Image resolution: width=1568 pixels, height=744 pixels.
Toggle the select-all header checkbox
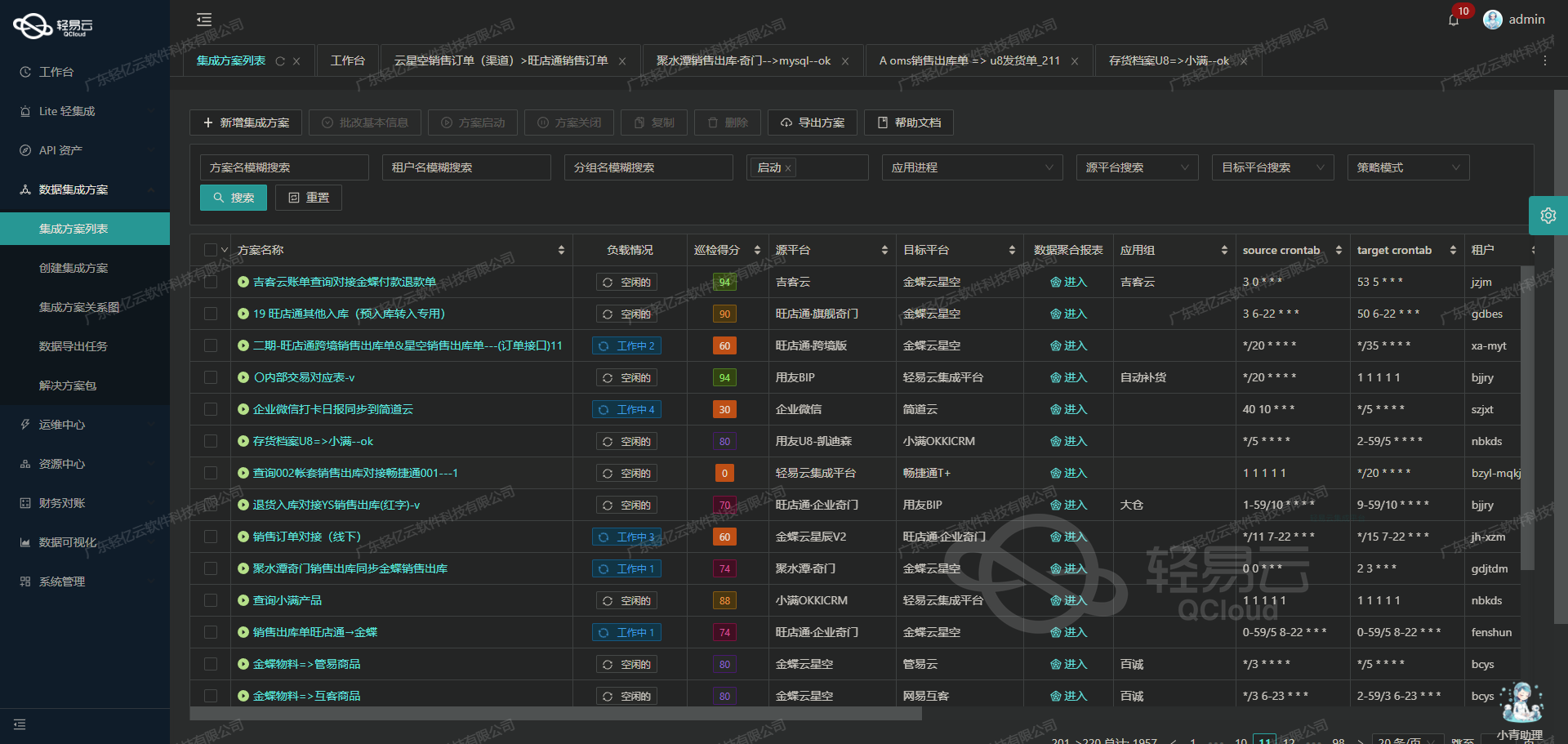pos(211,250)
